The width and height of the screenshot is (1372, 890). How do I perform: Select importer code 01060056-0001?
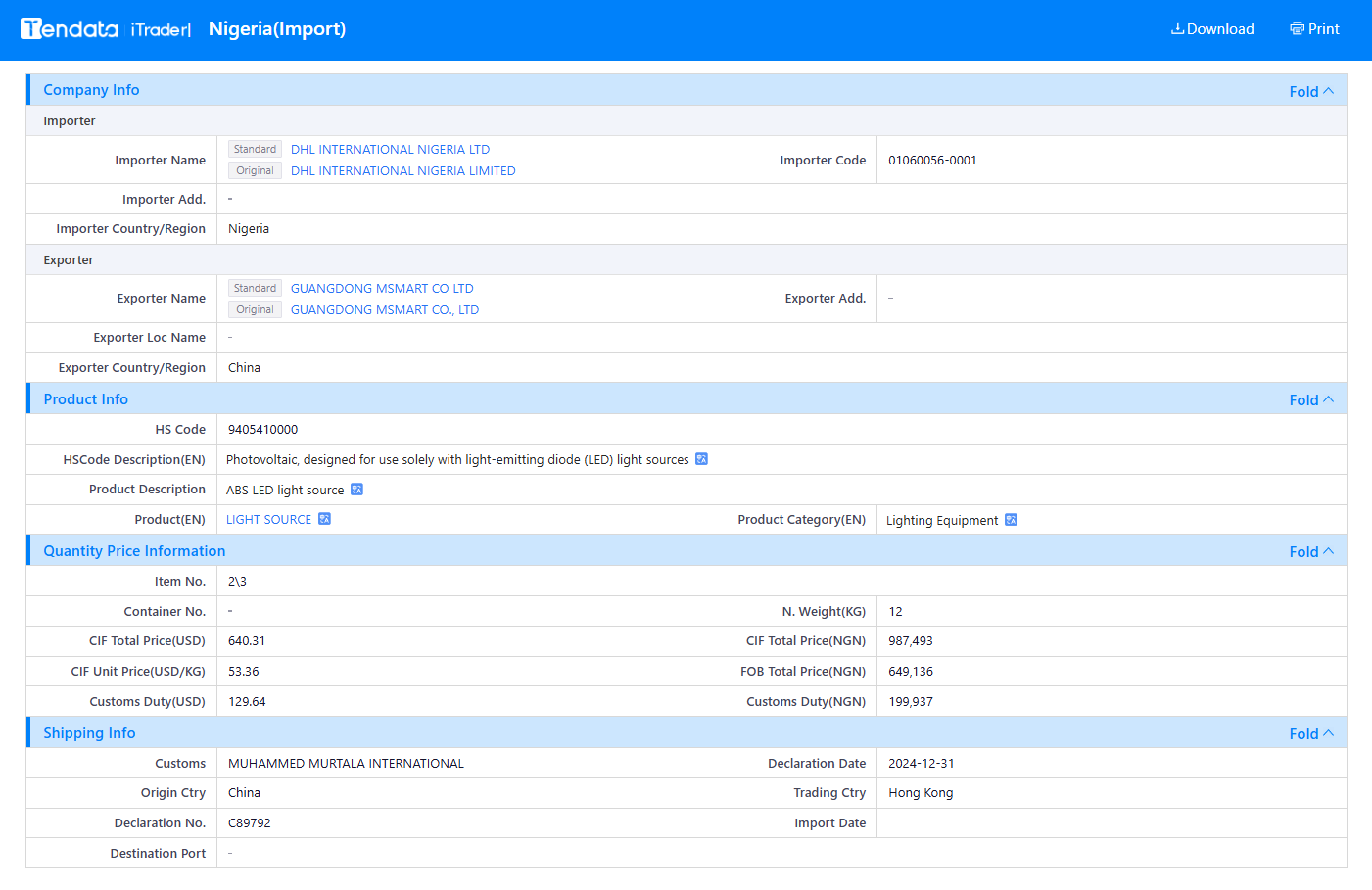932,161
